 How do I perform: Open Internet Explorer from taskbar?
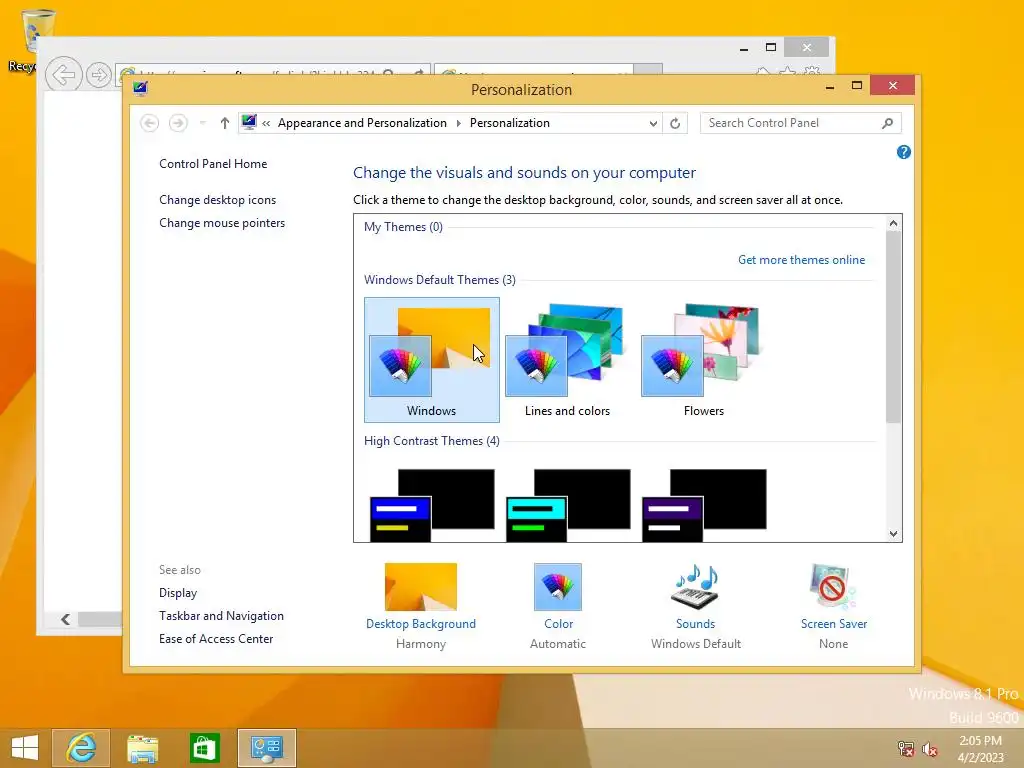[81, 748]
